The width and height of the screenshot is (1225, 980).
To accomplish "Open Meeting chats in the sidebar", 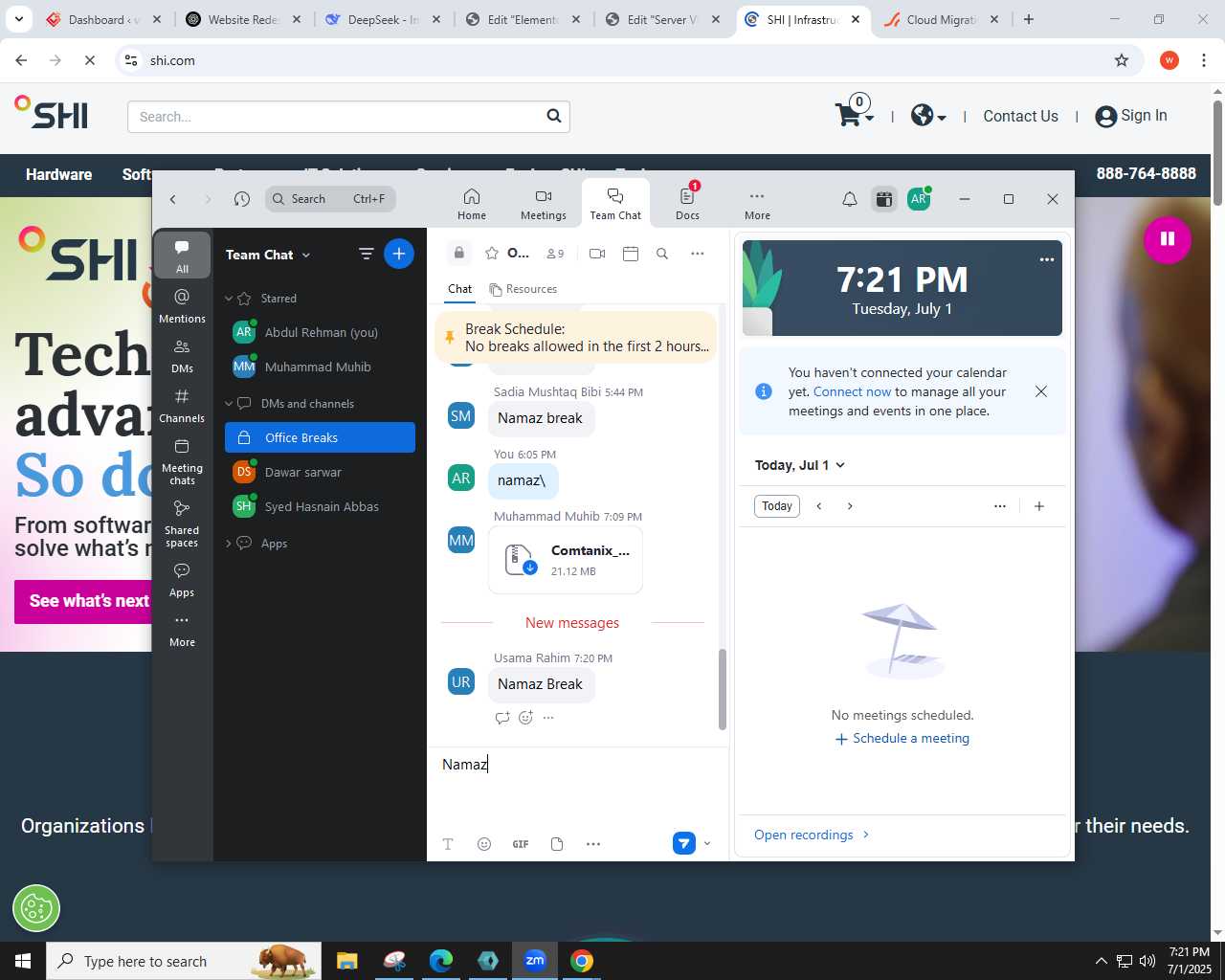I will click(x=182, y=461).
